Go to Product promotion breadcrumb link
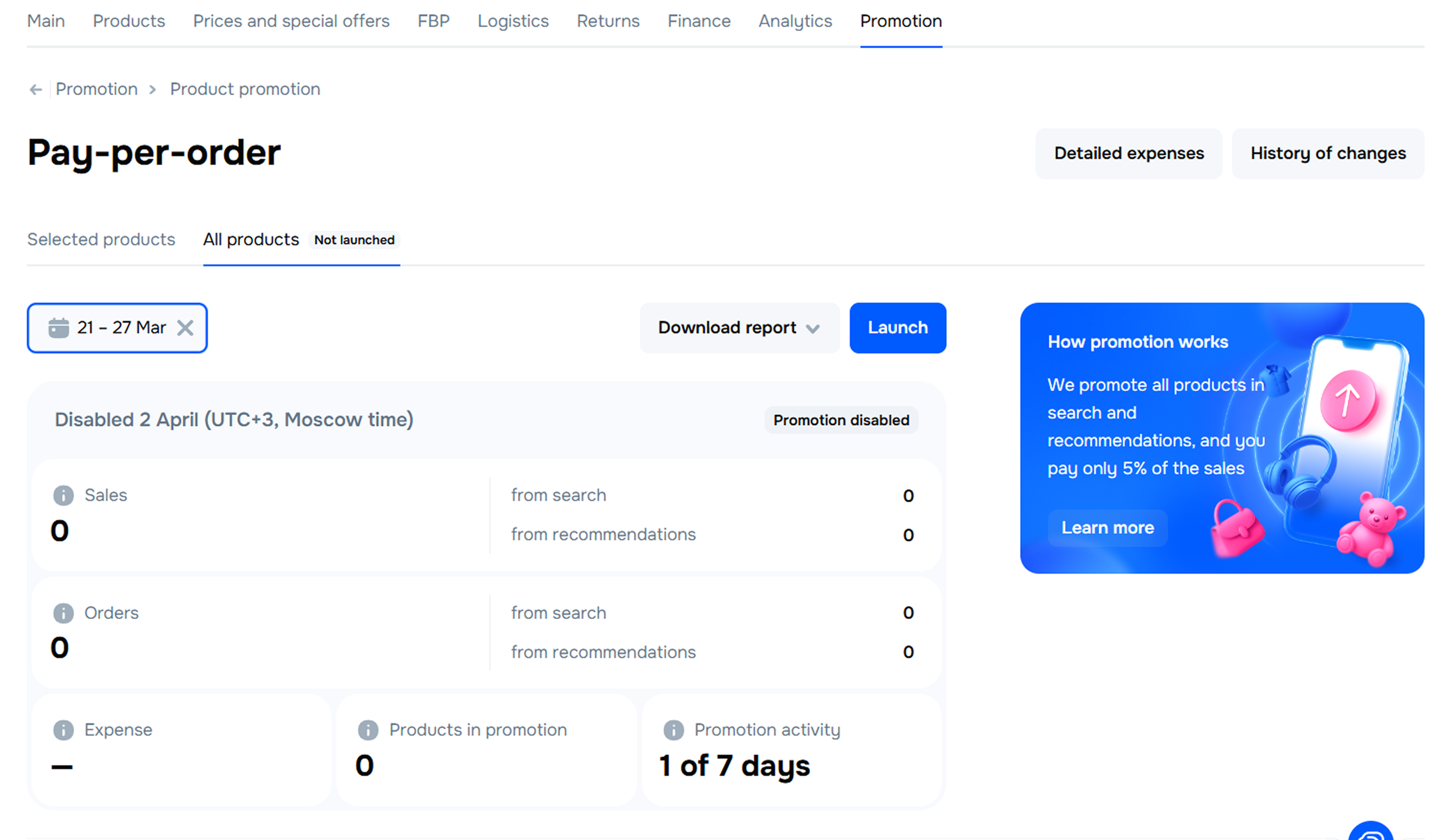The image size is (1439, 840). [x=245, y=89]
